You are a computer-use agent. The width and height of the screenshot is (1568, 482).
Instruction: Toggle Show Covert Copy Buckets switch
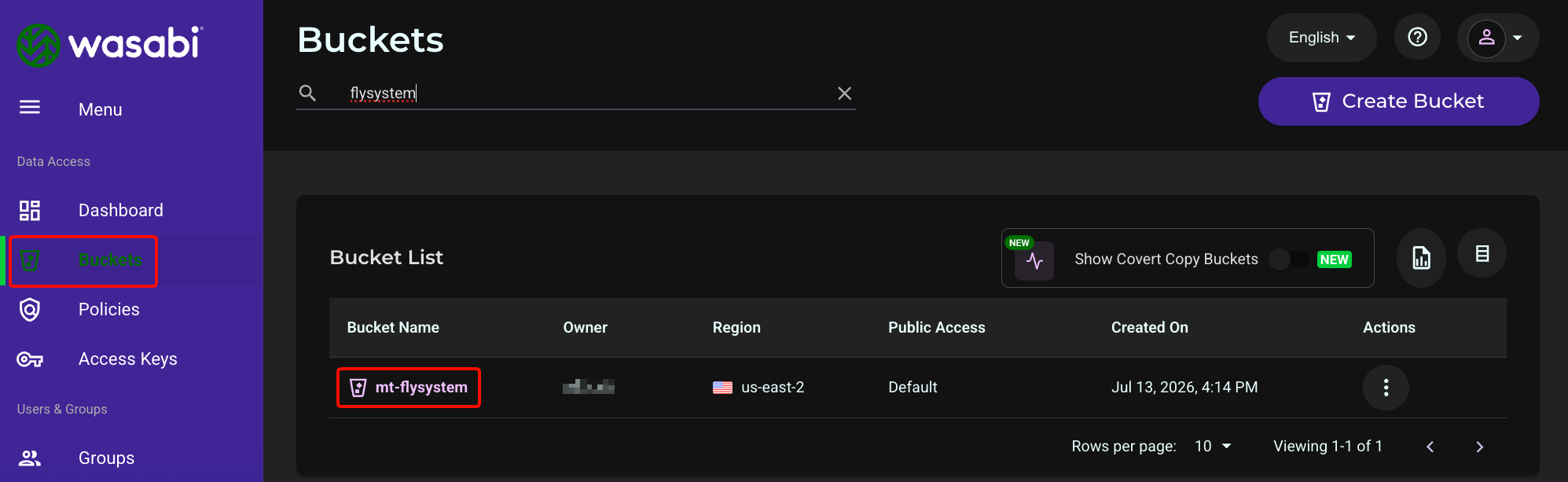click(x=1288, y=259)
